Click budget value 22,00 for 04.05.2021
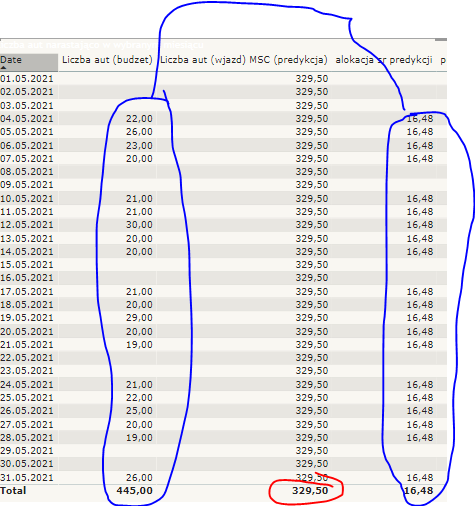Viewport: 475px width, 506px height. point(139,119)
